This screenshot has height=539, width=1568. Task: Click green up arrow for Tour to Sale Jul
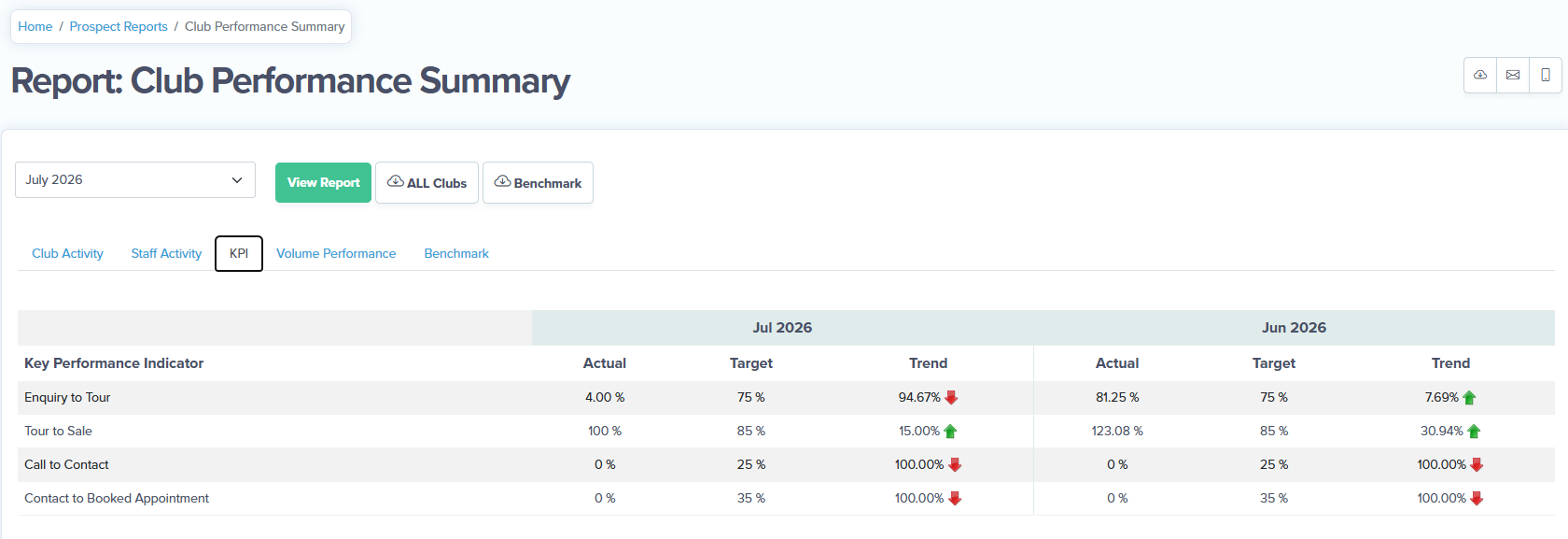(x=950, y=431)
